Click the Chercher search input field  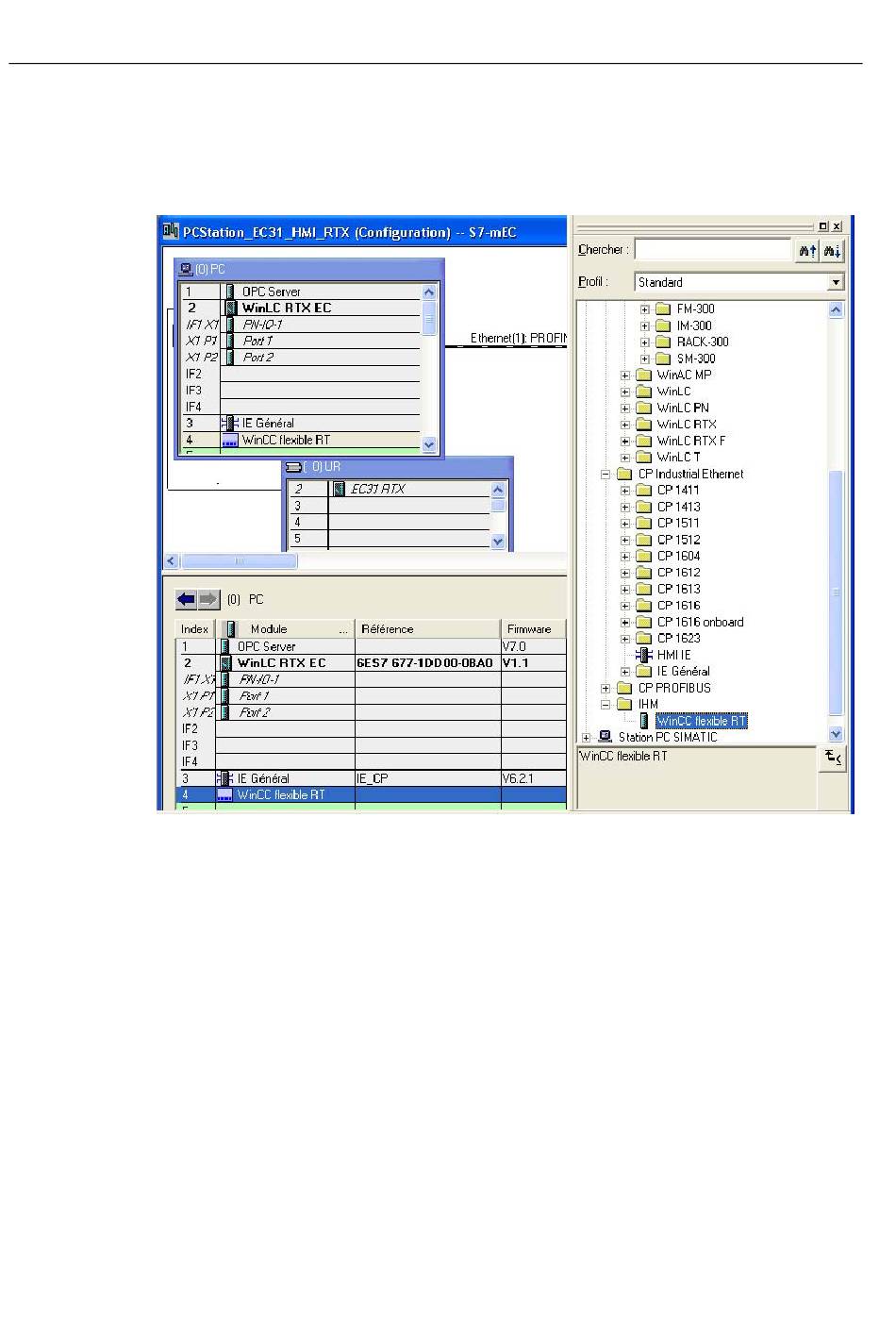click(712, 250)
